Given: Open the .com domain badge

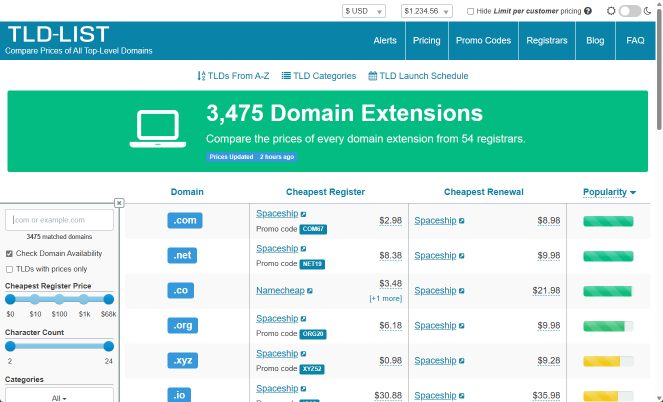Looking at the screenshot, I should tap(185, 221).
